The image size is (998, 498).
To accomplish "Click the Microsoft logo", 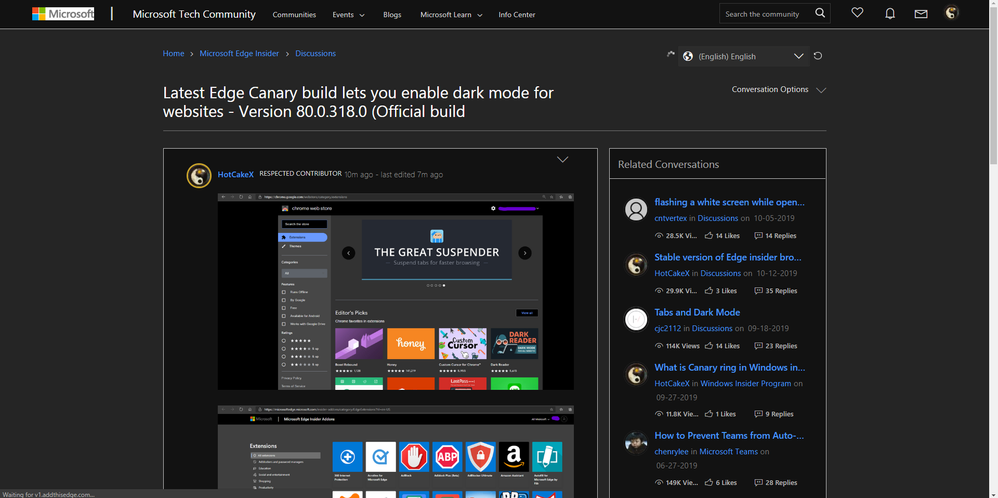I will 63,14.
